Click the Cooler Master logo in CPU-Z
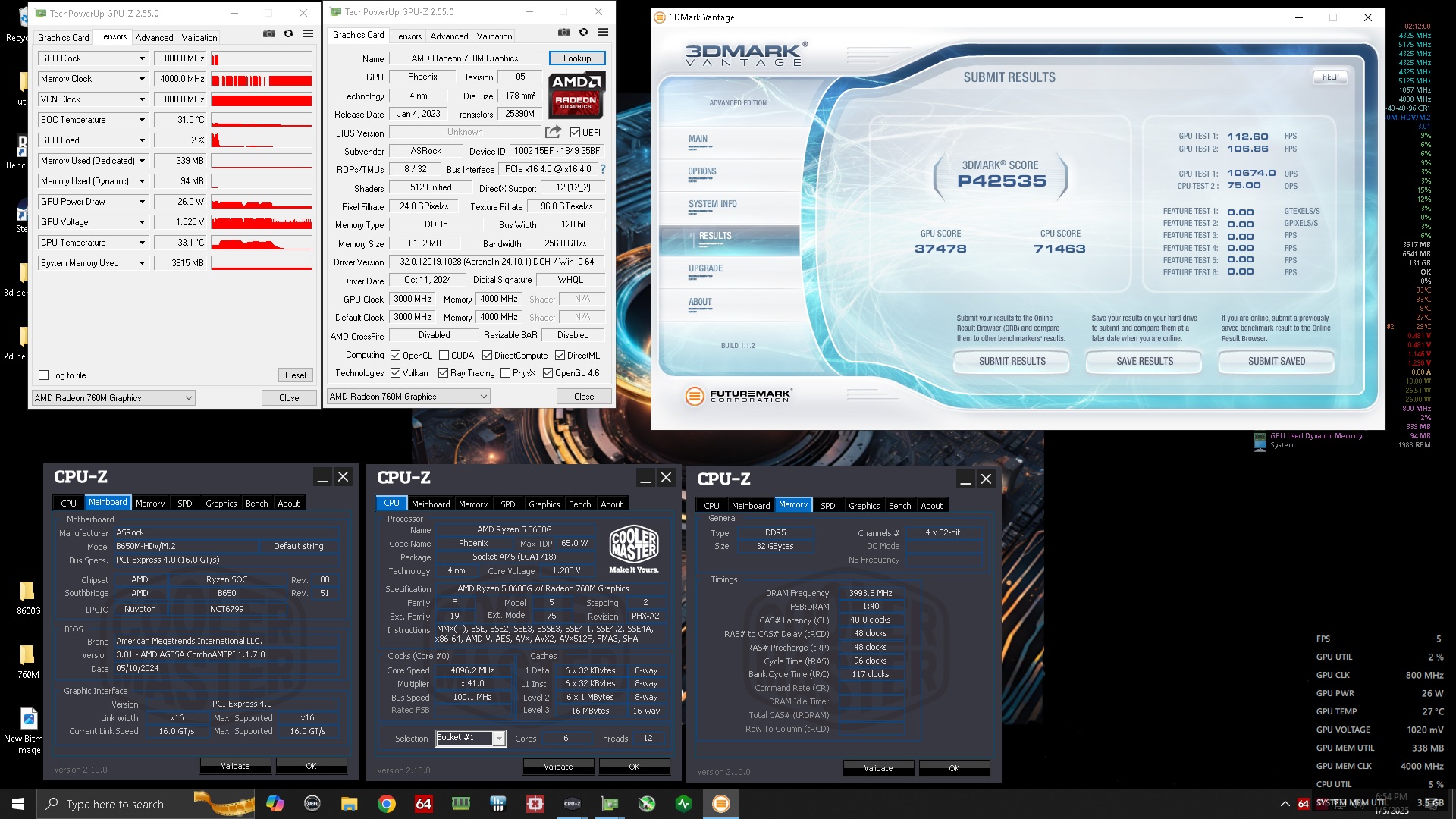The image size is (1456, 819). 634,549
